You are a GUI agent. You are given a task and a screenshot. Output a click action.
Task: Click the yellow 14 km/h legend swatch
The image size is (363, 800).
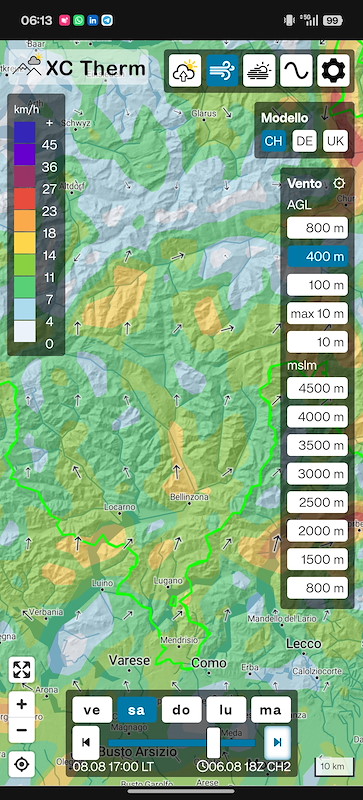coord(25,243)
